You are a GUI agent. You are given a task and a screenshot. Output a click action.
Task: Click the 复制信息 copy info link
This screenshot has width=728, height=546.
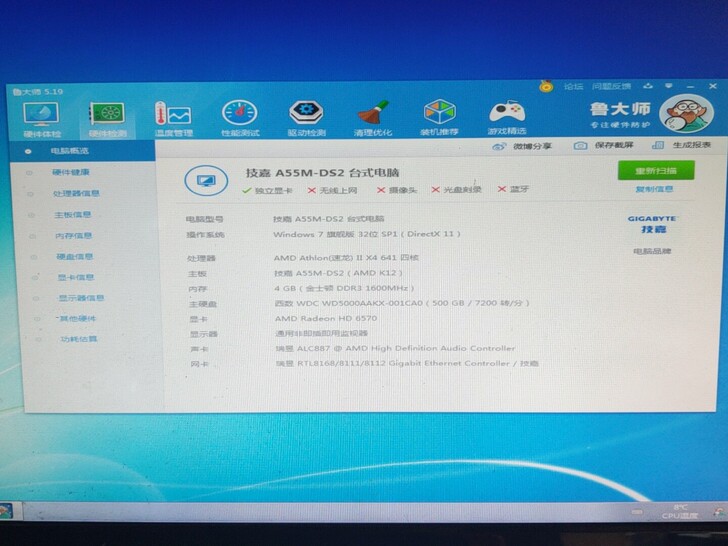(654, 189)
